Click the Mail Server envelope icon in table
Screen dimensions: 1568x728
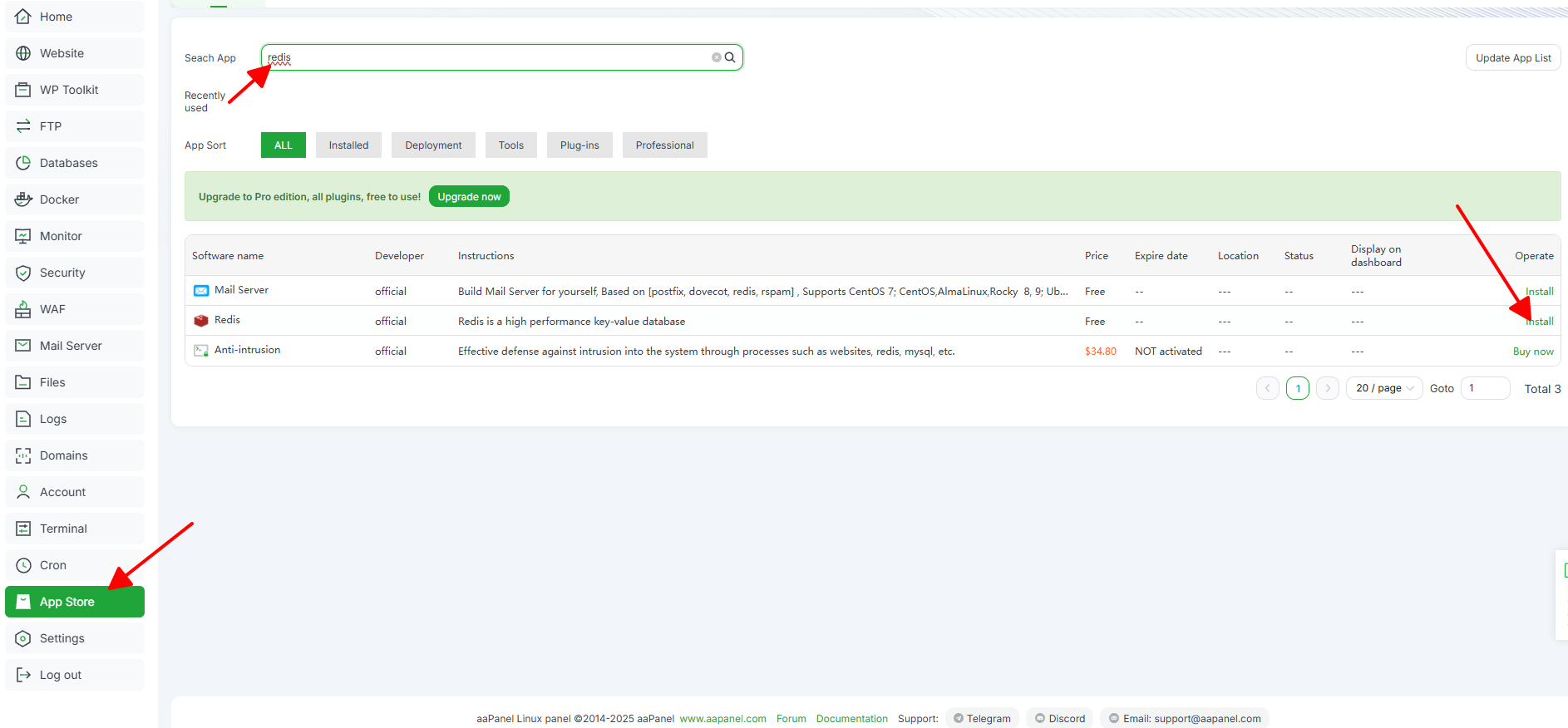200,291
